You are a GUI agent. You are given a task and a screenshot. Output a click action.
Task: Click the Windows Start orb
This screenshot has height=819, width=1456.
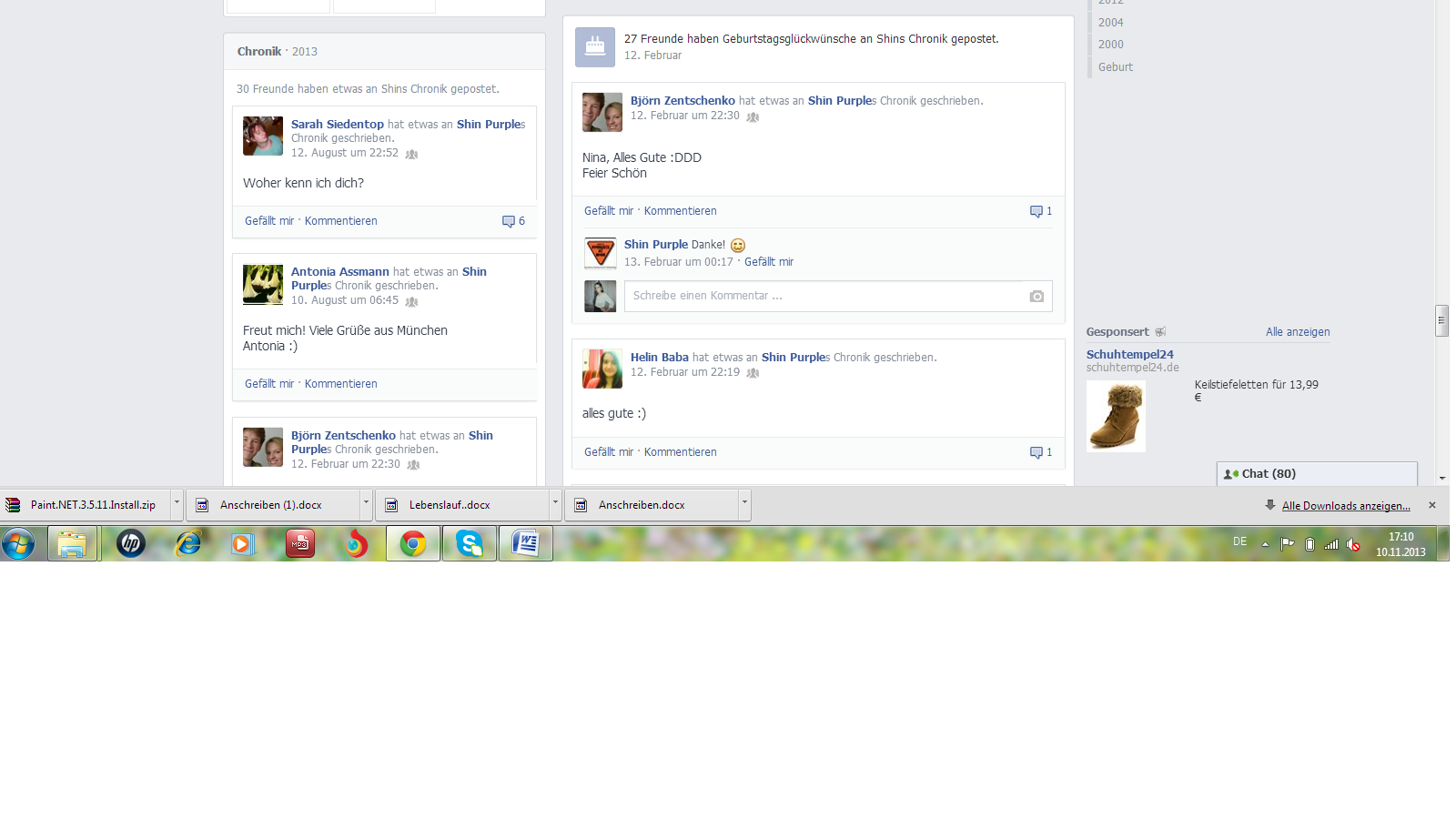tap(18, 544)
